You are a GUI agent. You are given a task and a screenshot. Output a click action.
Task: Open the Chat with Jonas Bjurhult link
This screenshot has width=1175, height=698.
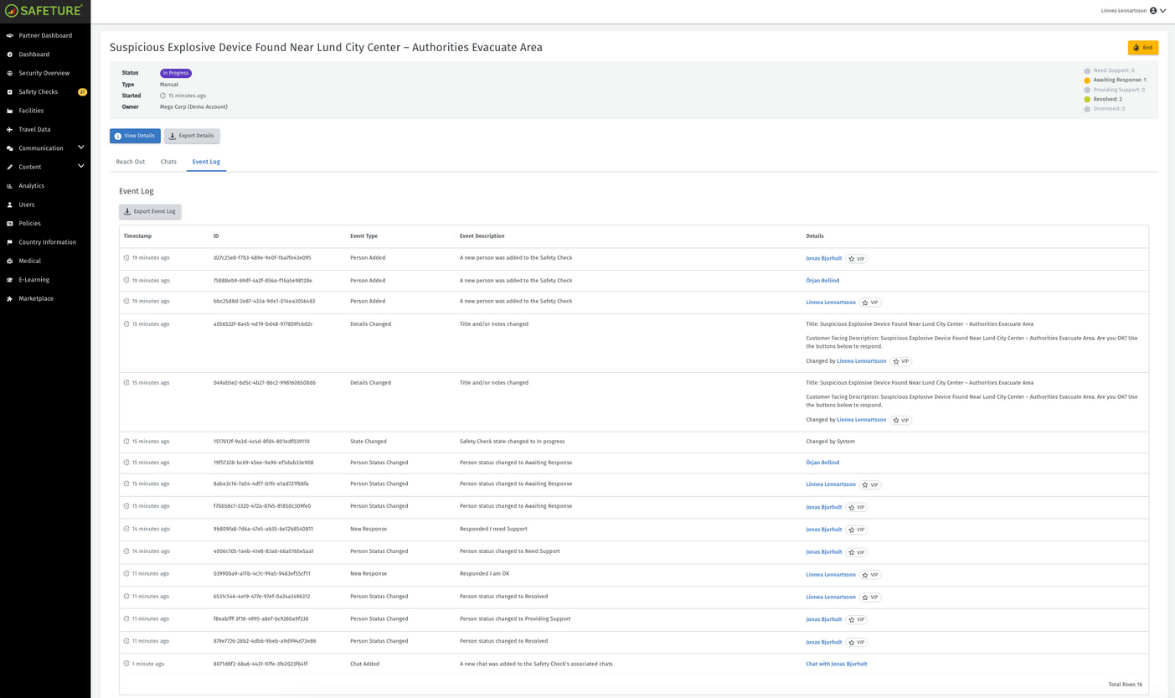[836, 664]
